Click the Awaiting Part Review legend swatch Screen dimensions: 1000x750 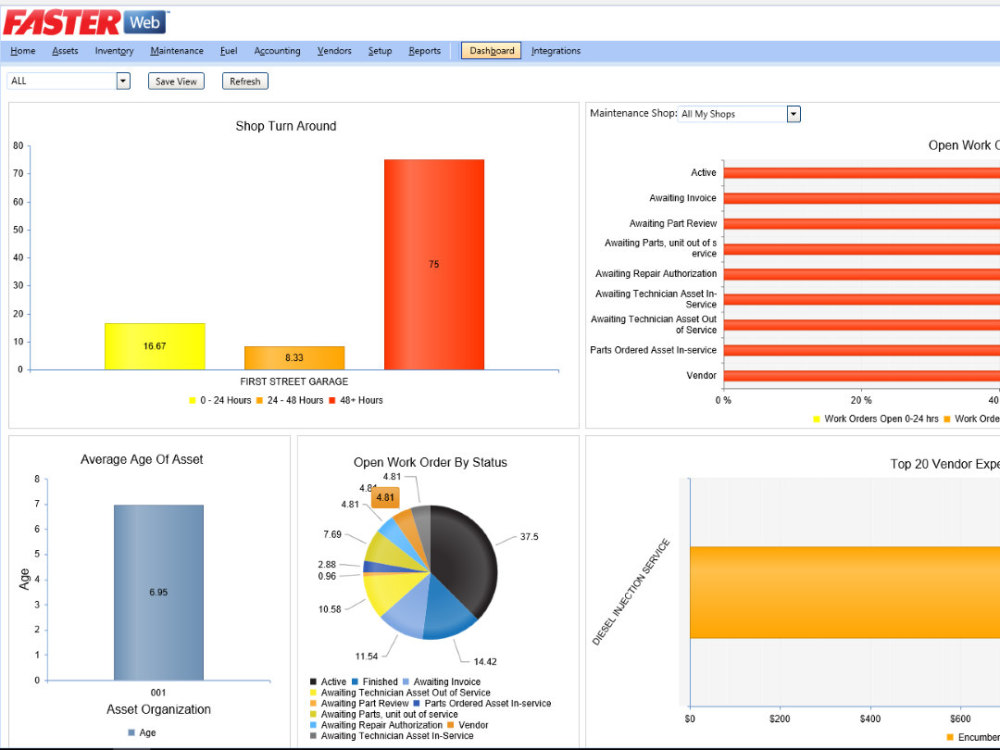point(313,703)
